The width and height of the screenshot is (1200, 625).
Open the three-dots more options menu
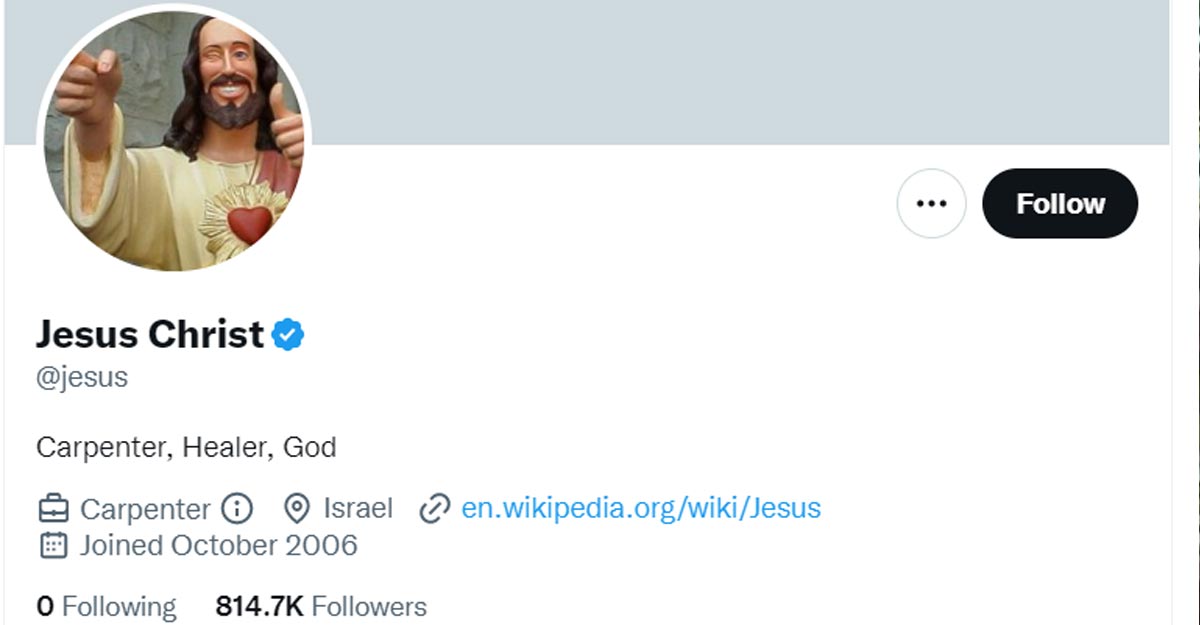click(931, 204)
